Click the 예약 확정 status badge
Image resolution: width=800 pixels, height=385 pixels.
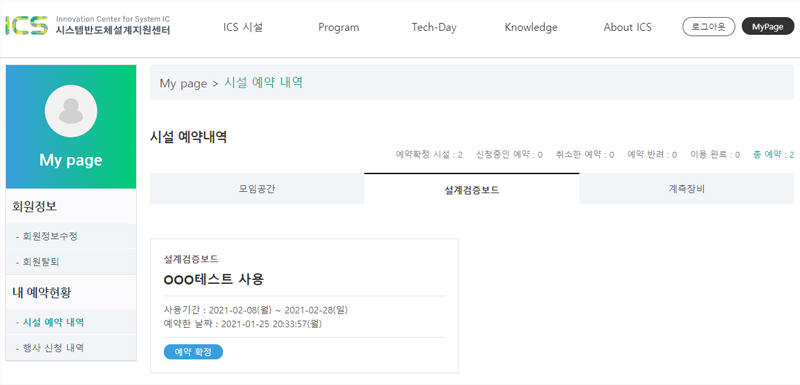coord(193,352)
